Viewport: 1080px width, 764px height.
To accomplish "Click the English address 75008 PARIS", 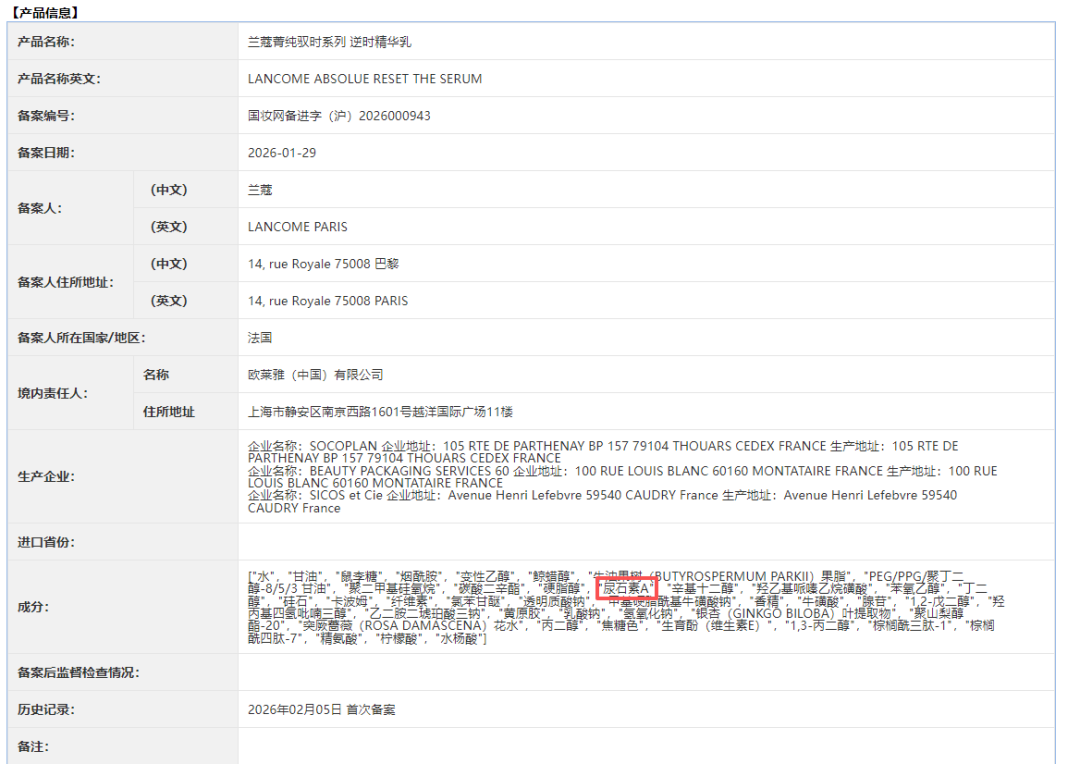I will [x=327, y=301].
